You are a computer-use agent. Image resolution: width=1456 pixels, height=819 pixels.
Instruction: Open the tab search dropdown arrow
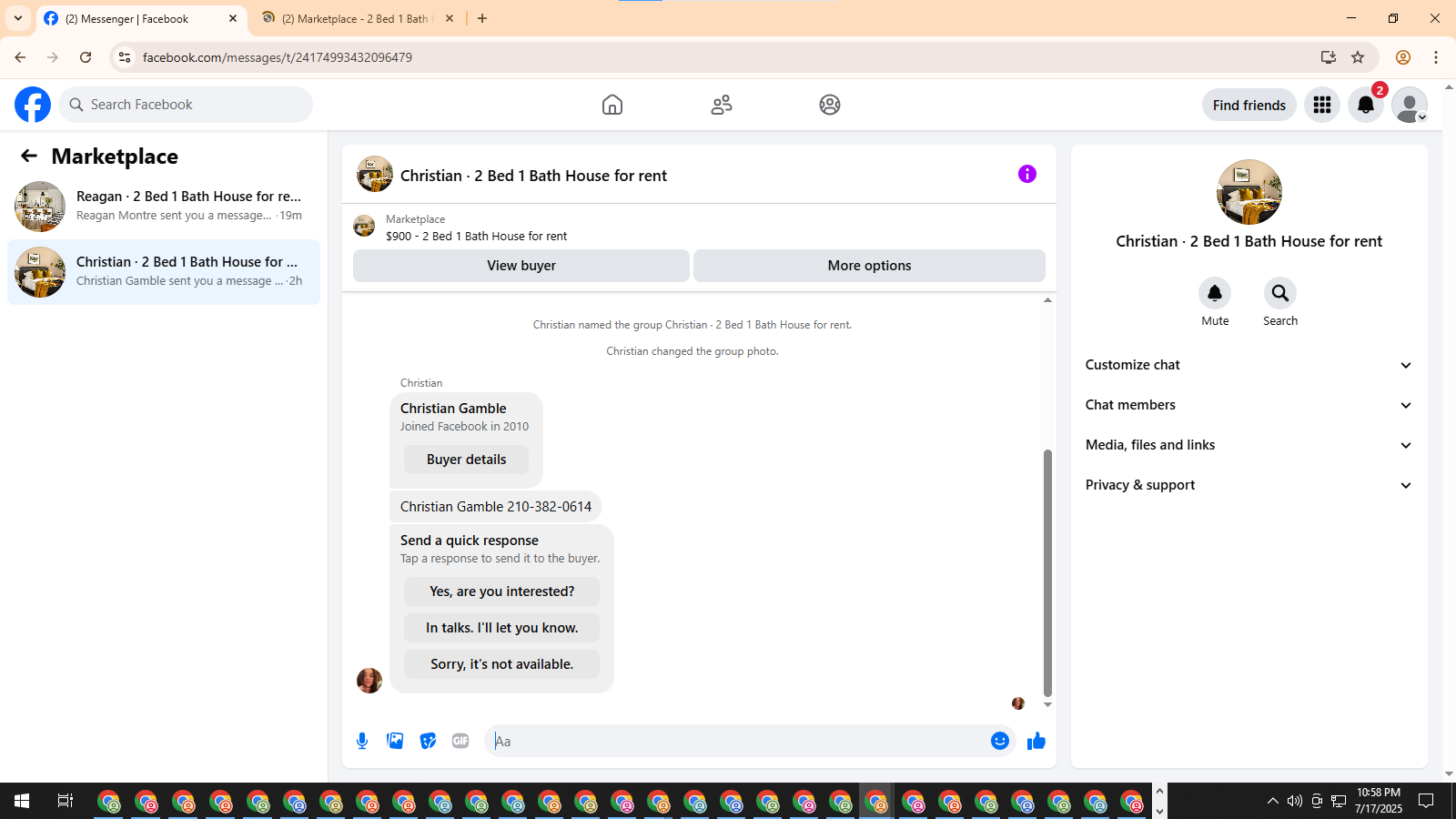tap(18, 18)
